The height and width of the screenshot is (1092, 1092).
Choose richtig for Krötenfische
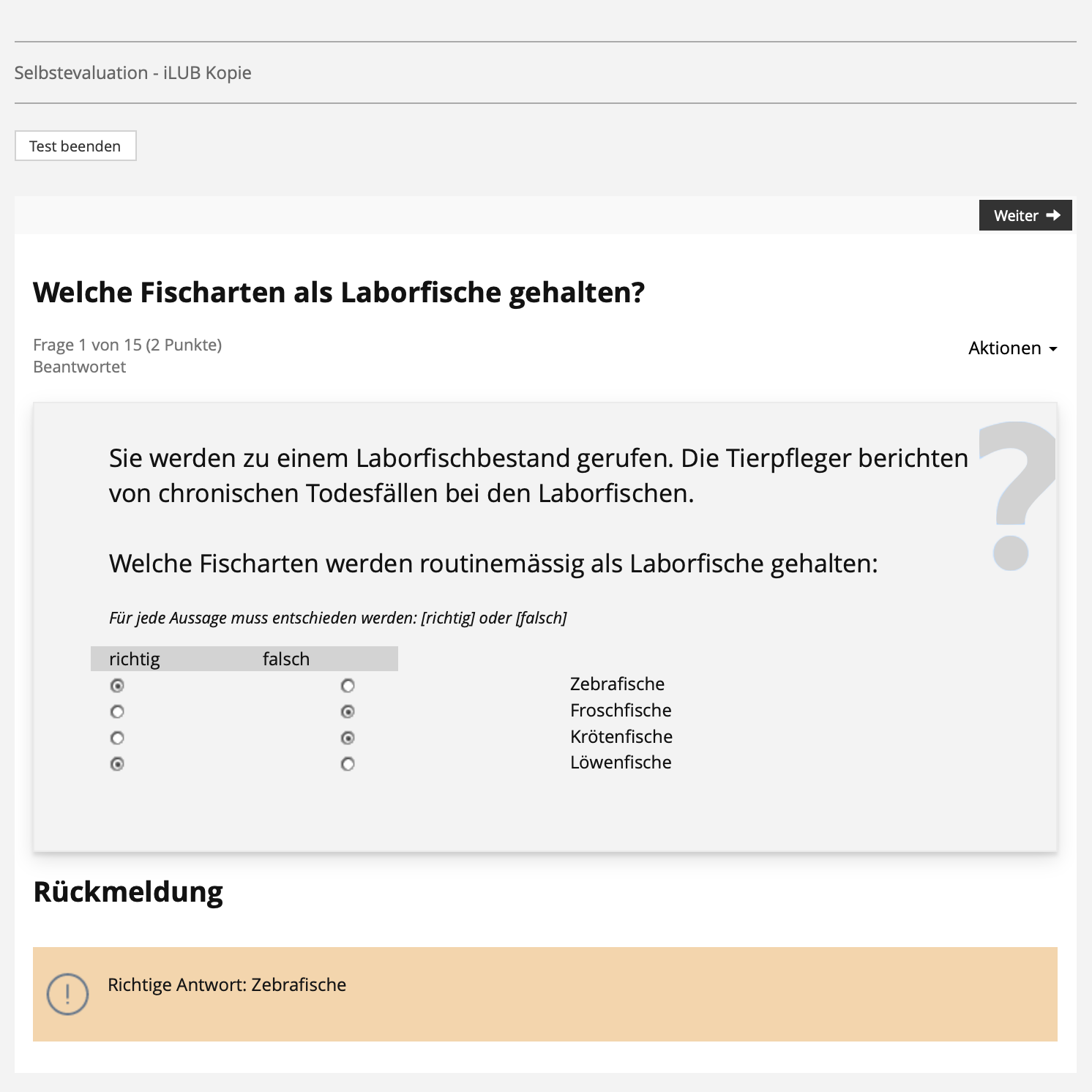117,738
